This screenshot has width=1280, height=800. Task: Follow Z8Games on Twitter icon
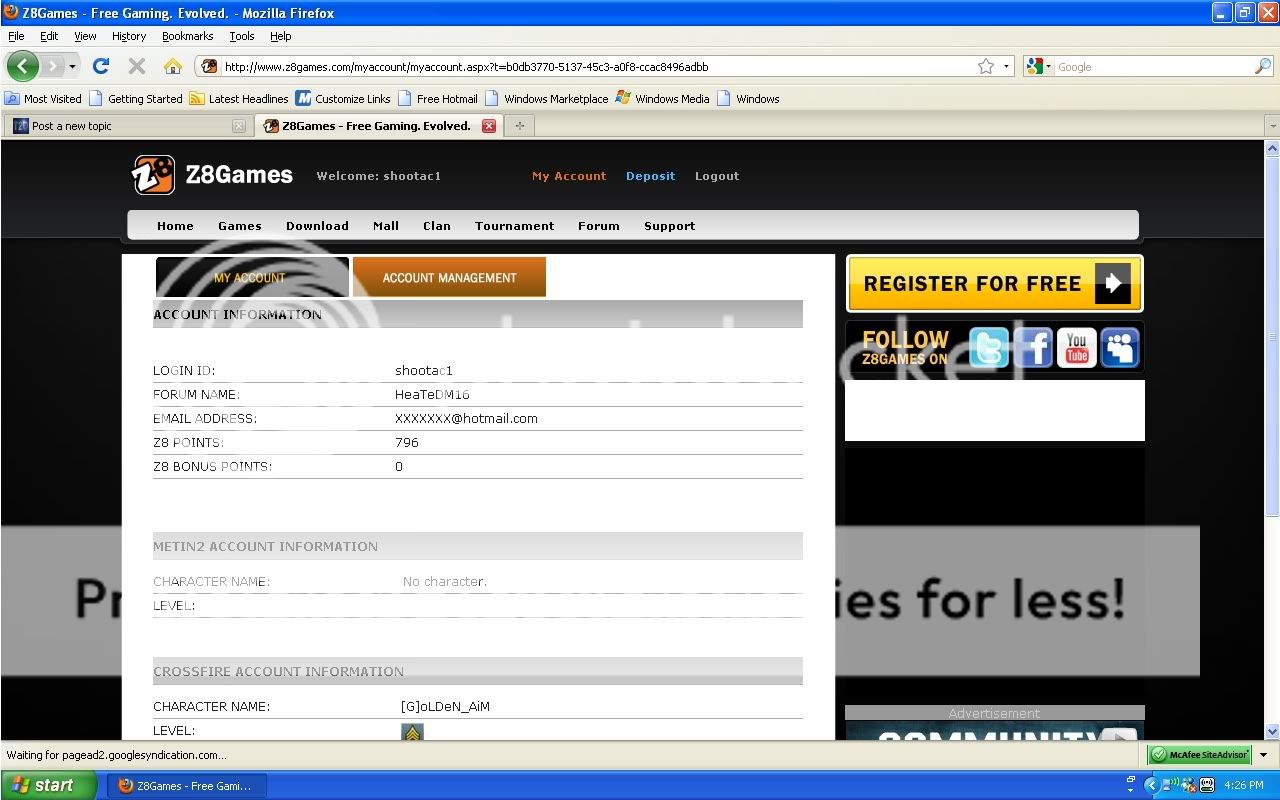pyautogui.click(x=989, y=348)
